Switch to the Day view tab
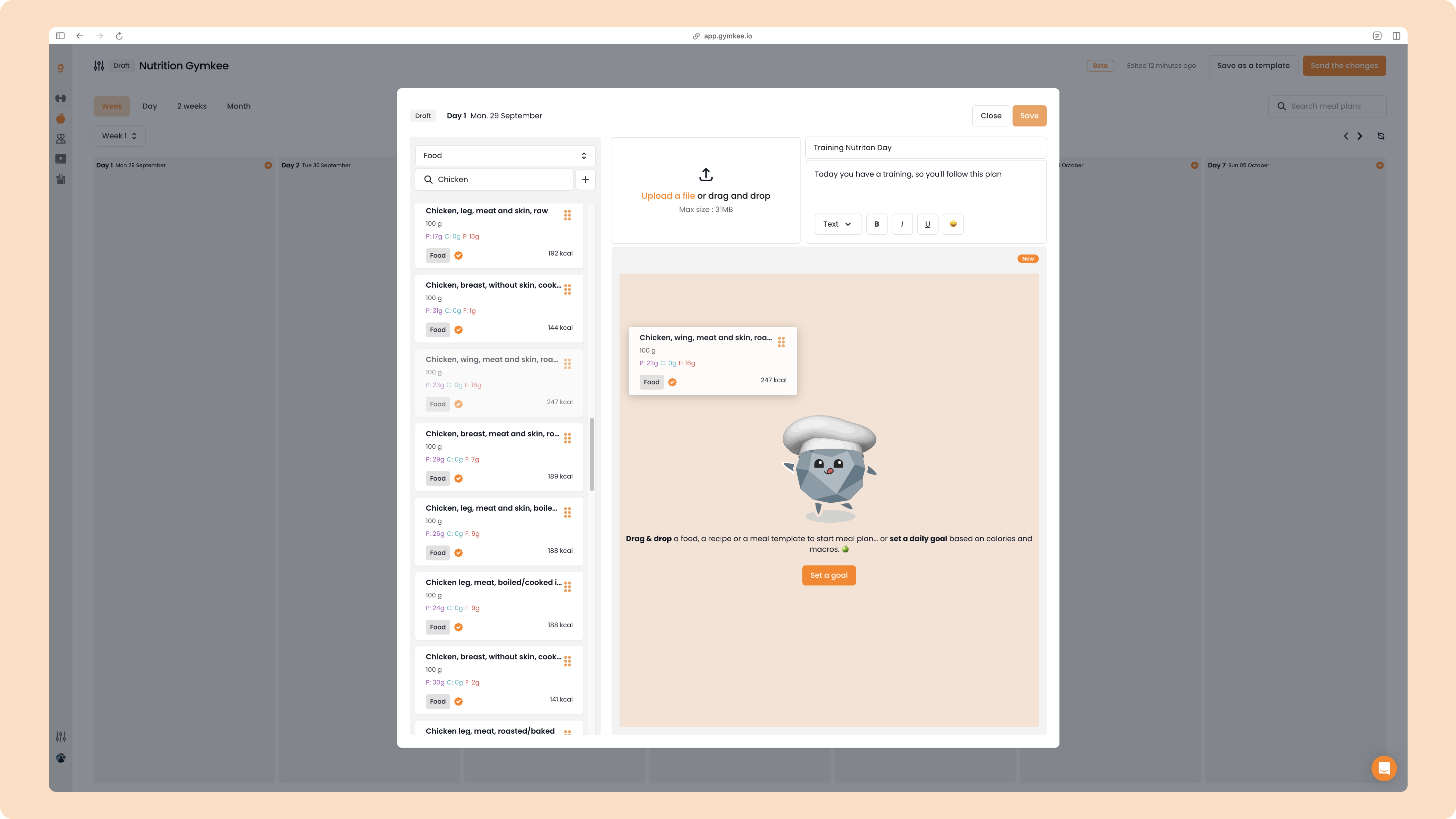 pyautogui.click(x=150, y=106)
